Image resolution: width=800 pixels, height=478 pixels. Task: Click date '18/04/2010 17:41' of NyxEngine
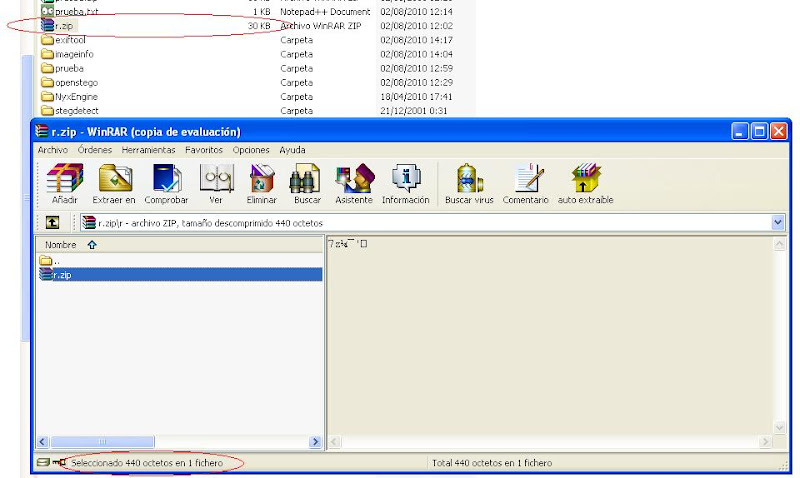tap(416, 96)
